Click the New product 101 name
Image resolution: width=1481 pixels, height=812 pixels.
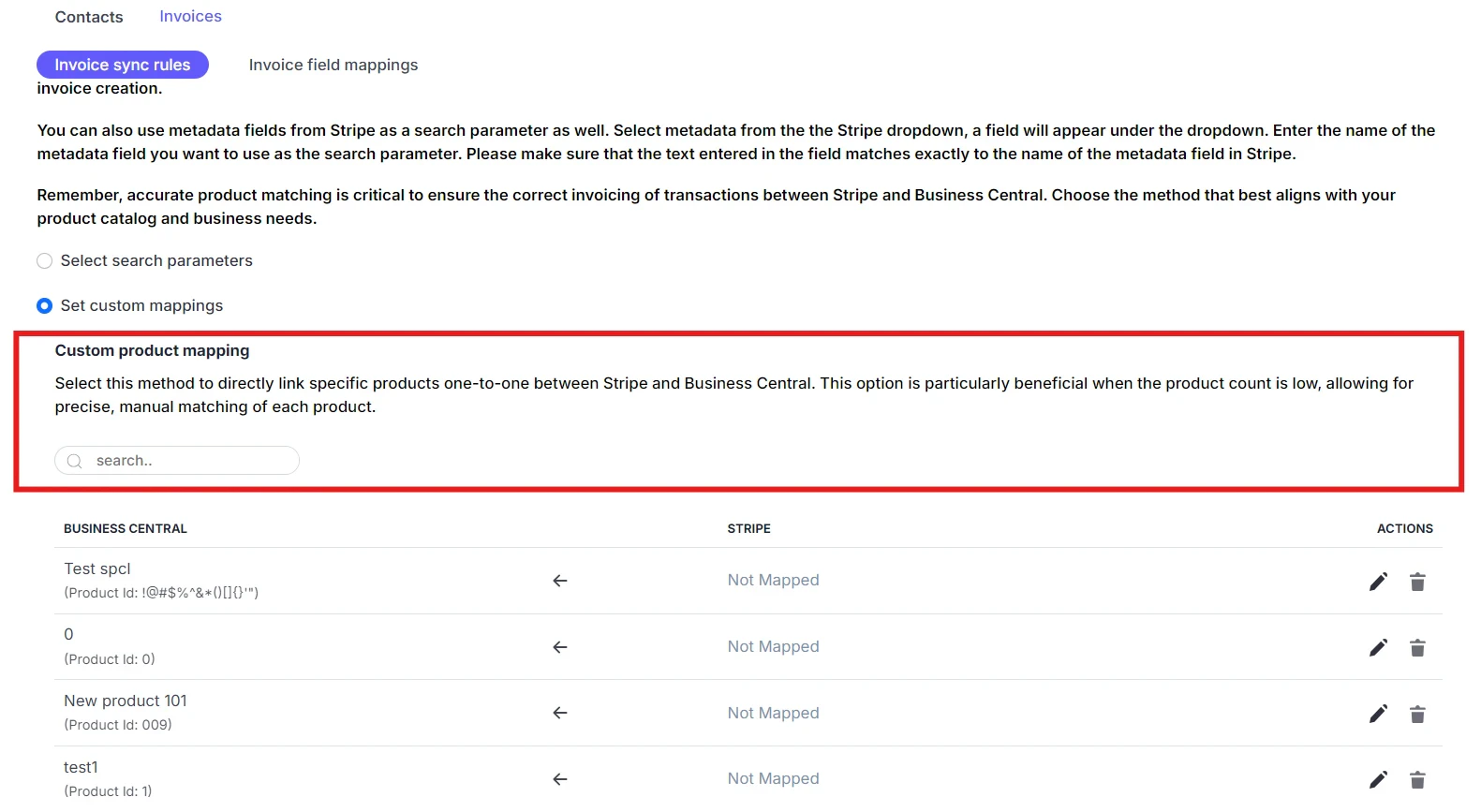coord(126,701)
